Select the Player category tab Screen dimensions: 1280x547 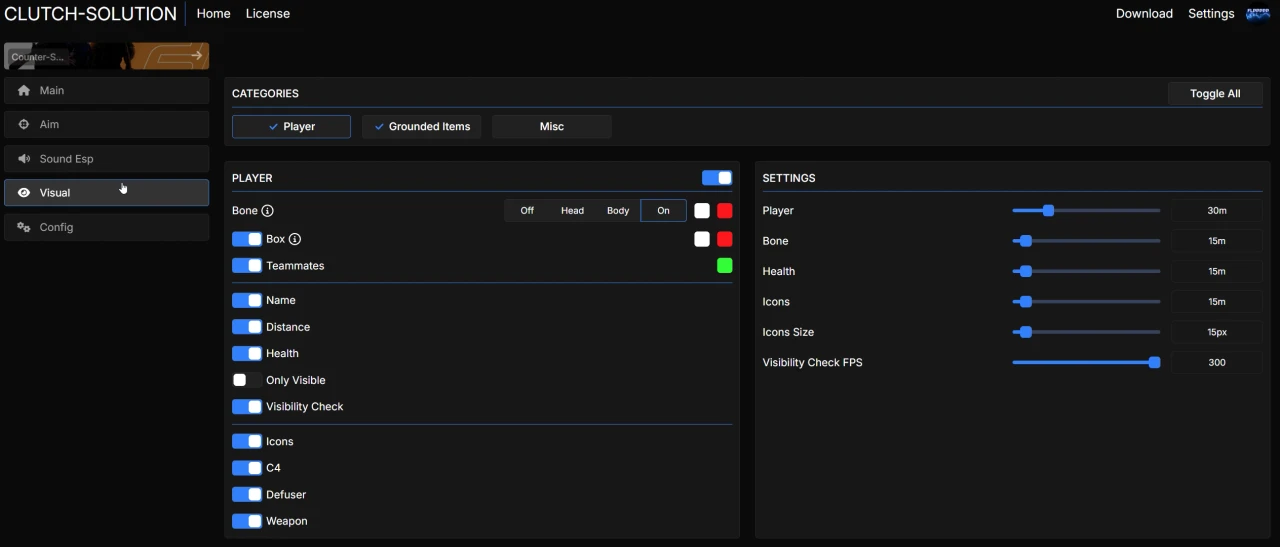(291, 127)
